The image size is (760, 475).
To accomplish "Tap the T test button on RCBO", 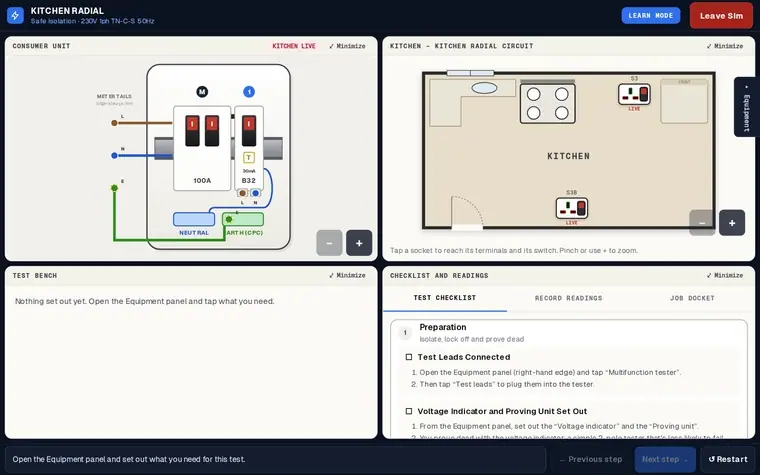I will [249, 158].
